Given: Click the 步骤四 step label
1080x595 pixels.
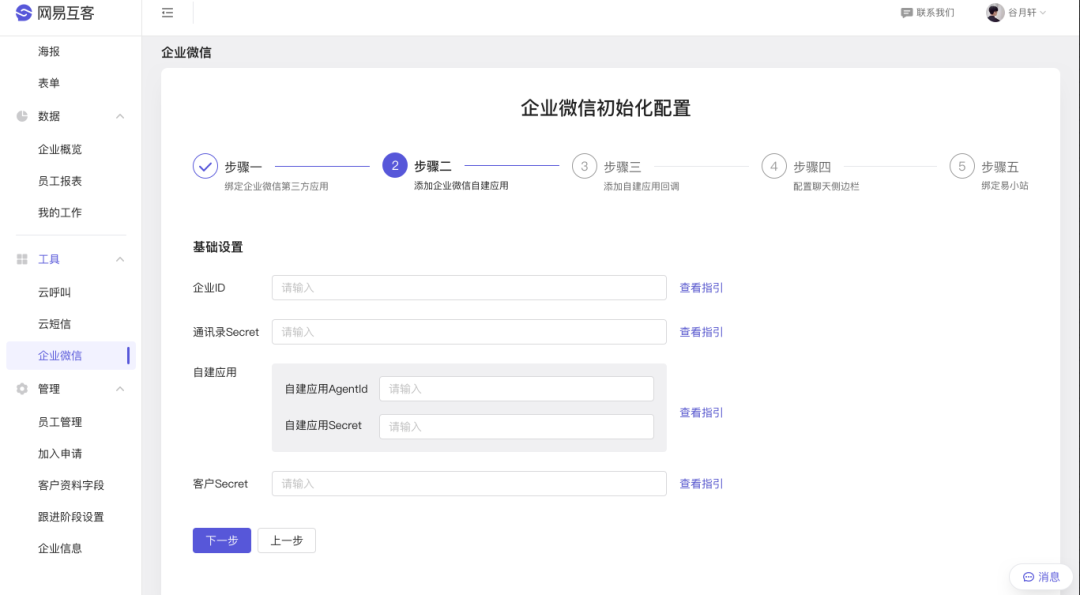Looking at the screenshot, I should pos(812,167).
